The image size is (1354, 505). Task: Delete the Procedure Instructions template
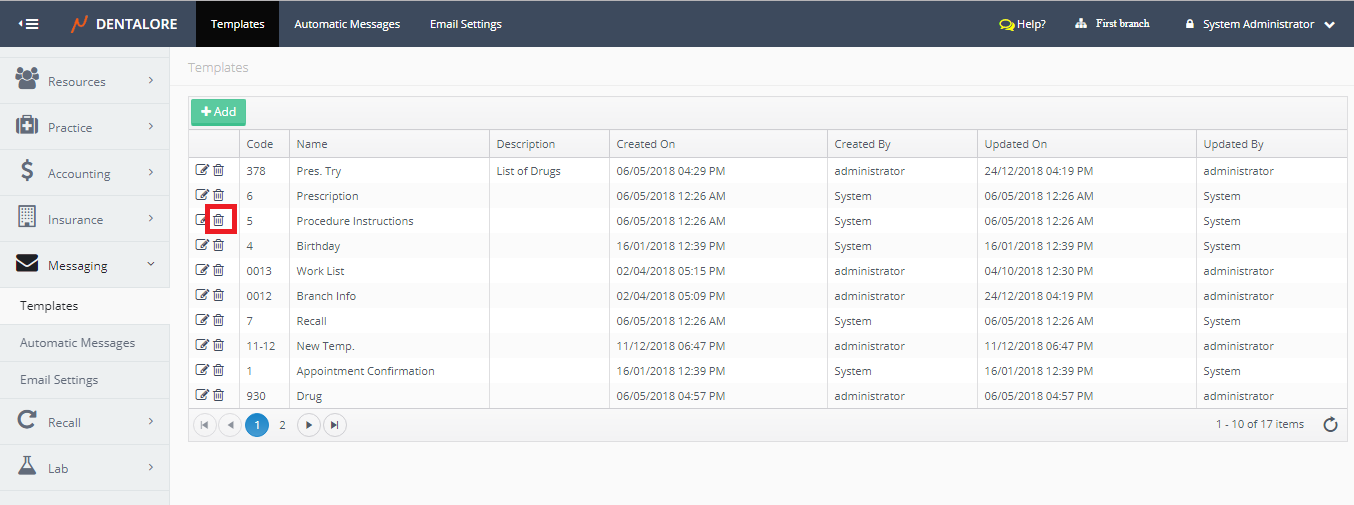218,220
